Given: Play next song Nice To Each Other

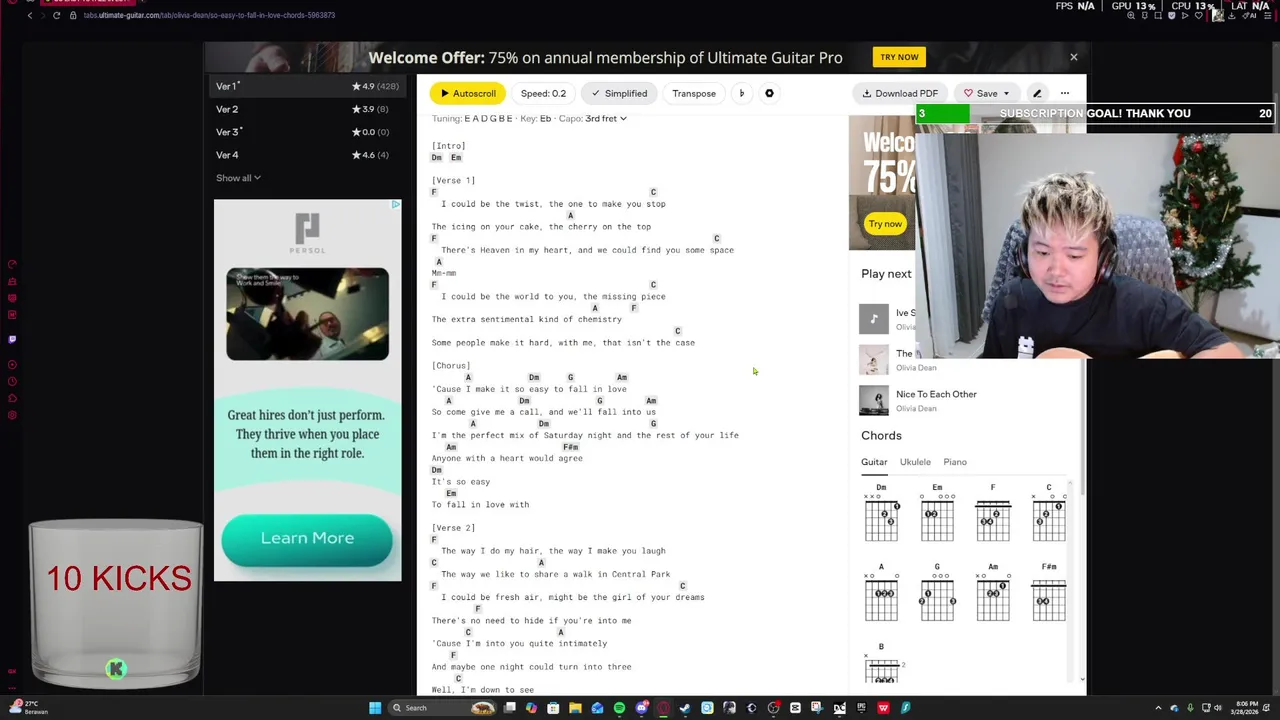Looking at the screenshot, I should [936, 394].
